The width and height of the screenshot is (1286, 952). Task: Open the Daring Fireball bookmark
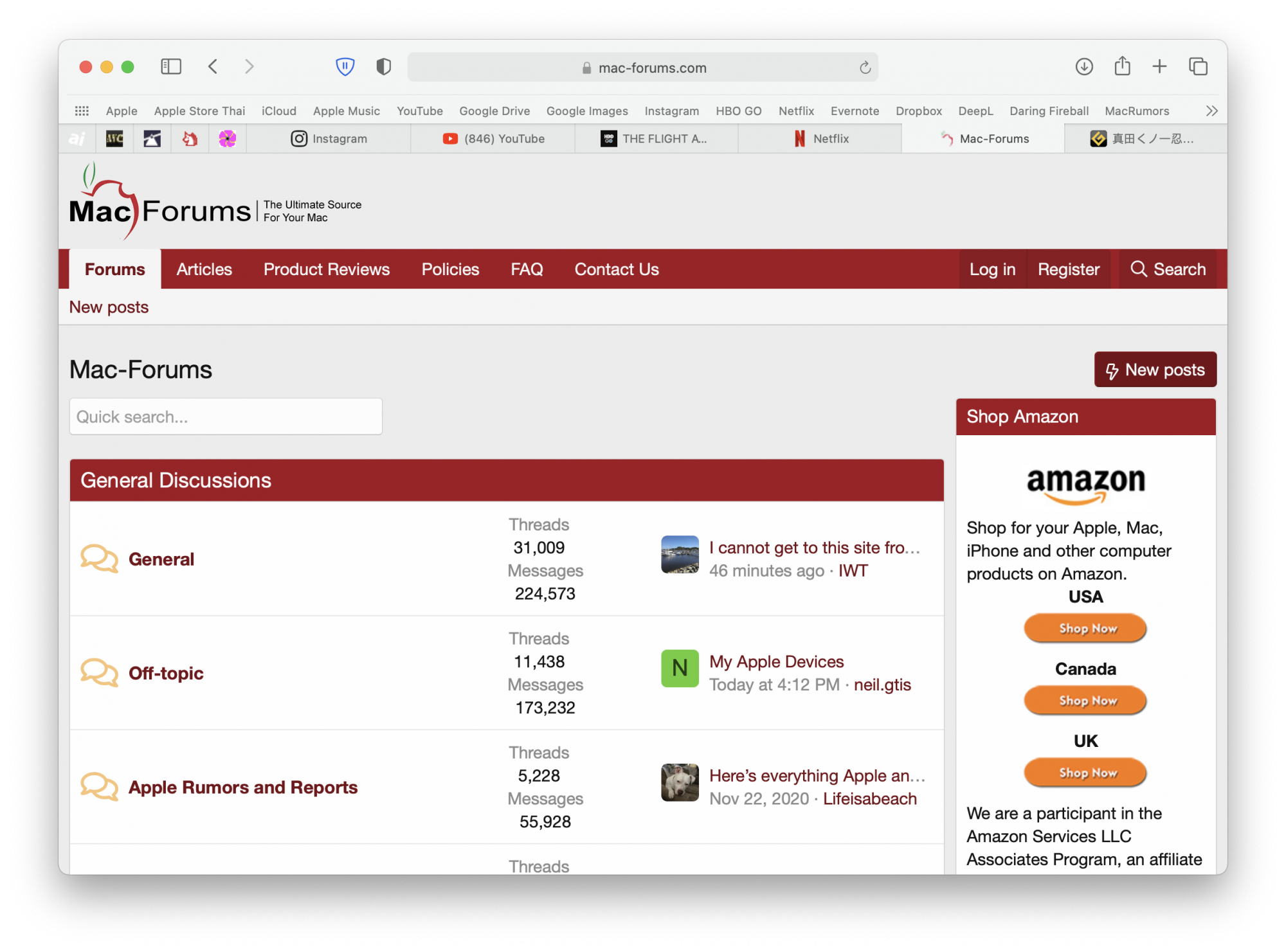(1049, 111)
